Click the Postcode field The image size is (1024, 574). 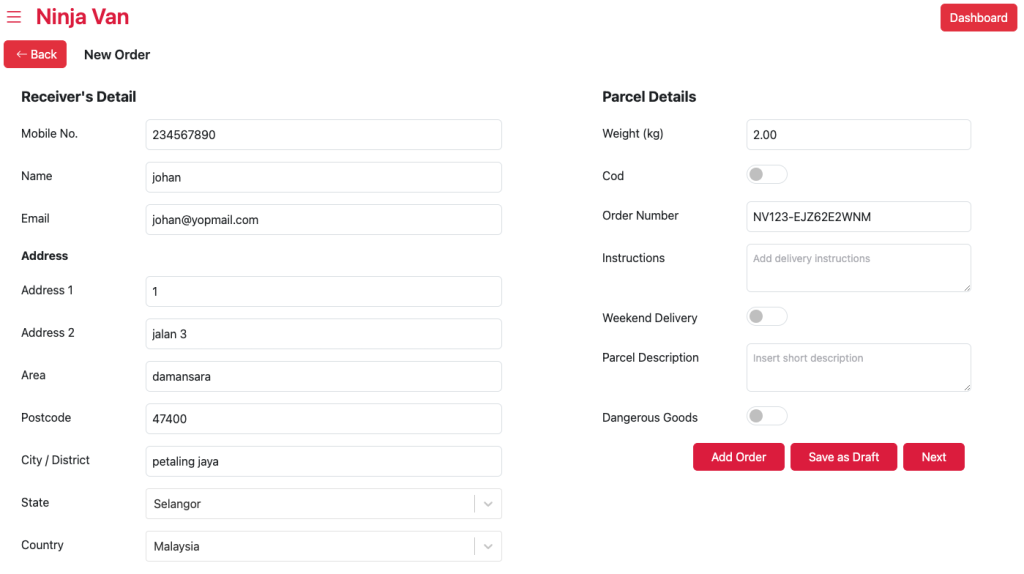(323, 419)
